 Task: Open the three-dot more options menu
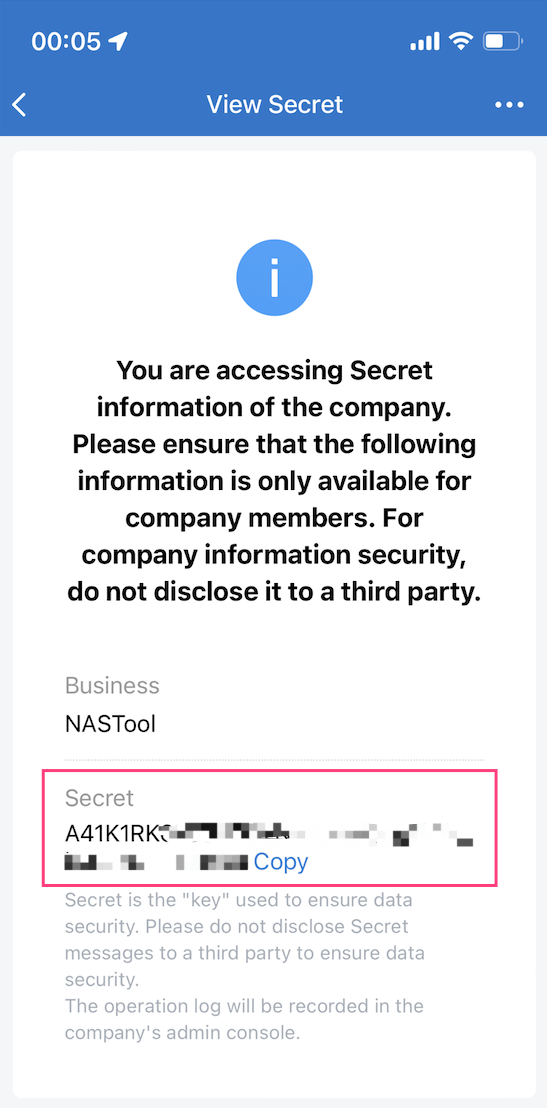coord(510,105)
